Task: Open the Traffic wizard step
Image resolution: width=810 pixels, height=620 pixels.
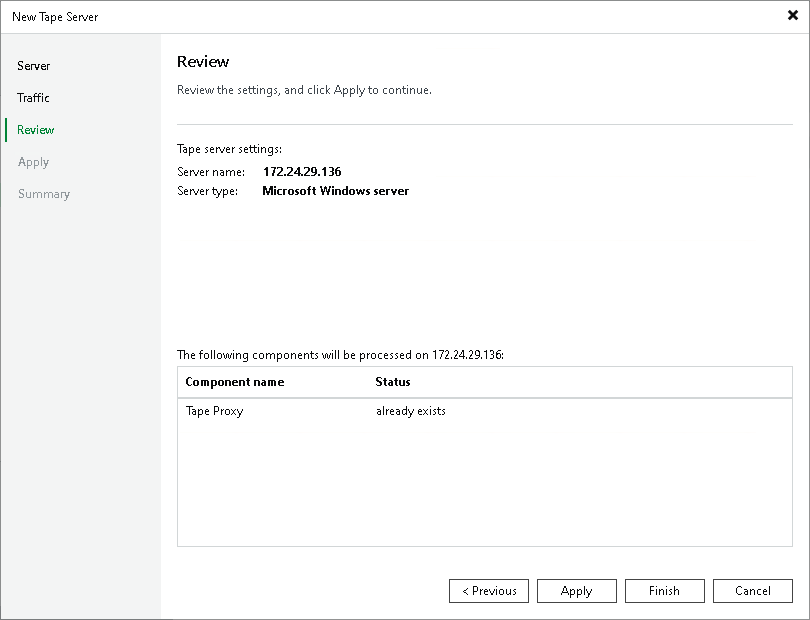Action: (x=33, y=98)
